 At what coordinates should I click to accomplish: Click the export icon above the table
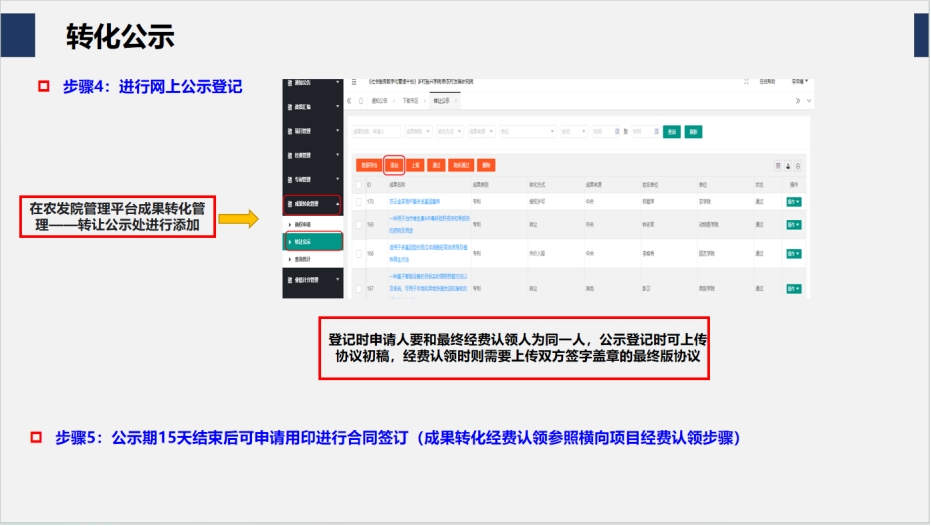coord(788,165)
